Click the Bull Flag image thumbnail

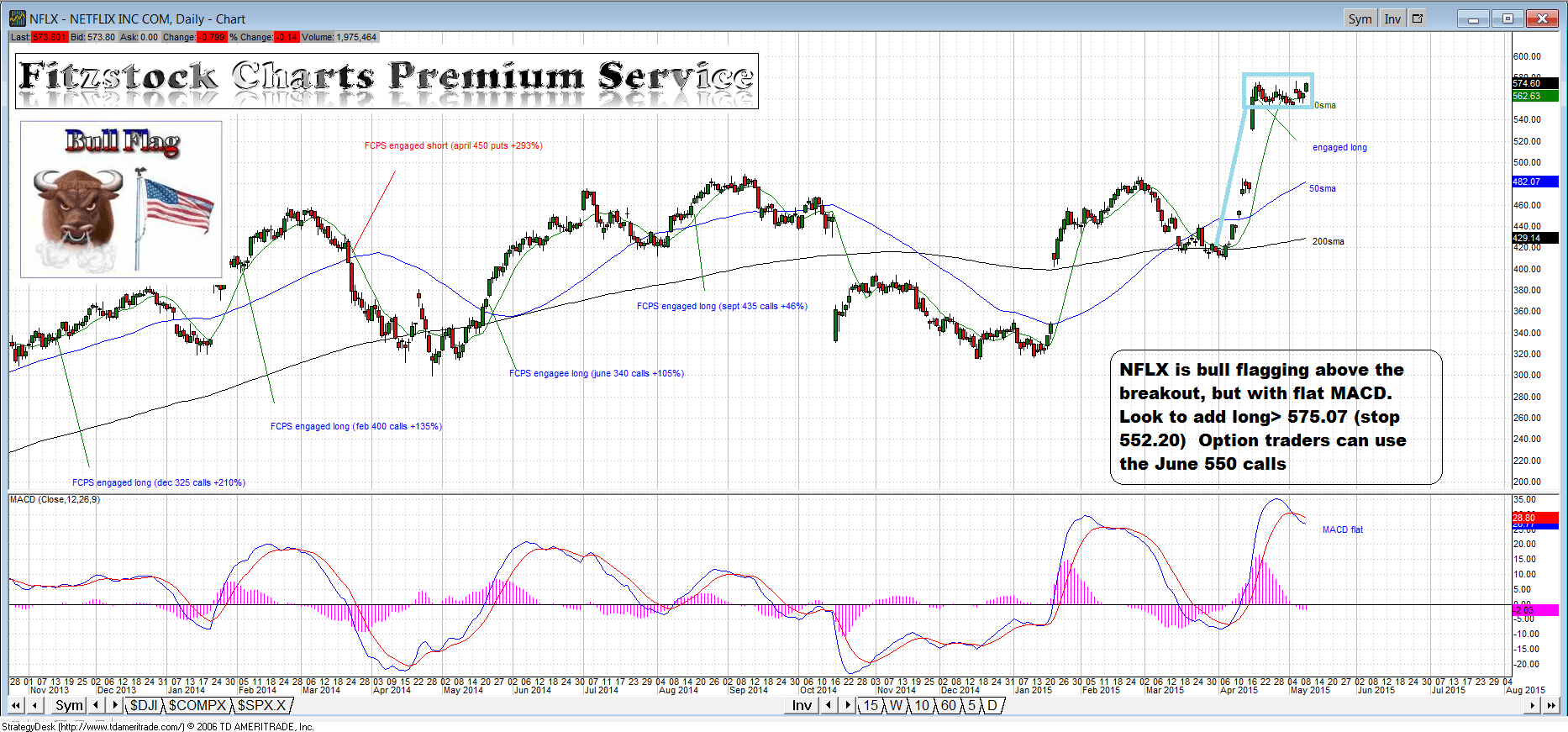click(121, 199)
